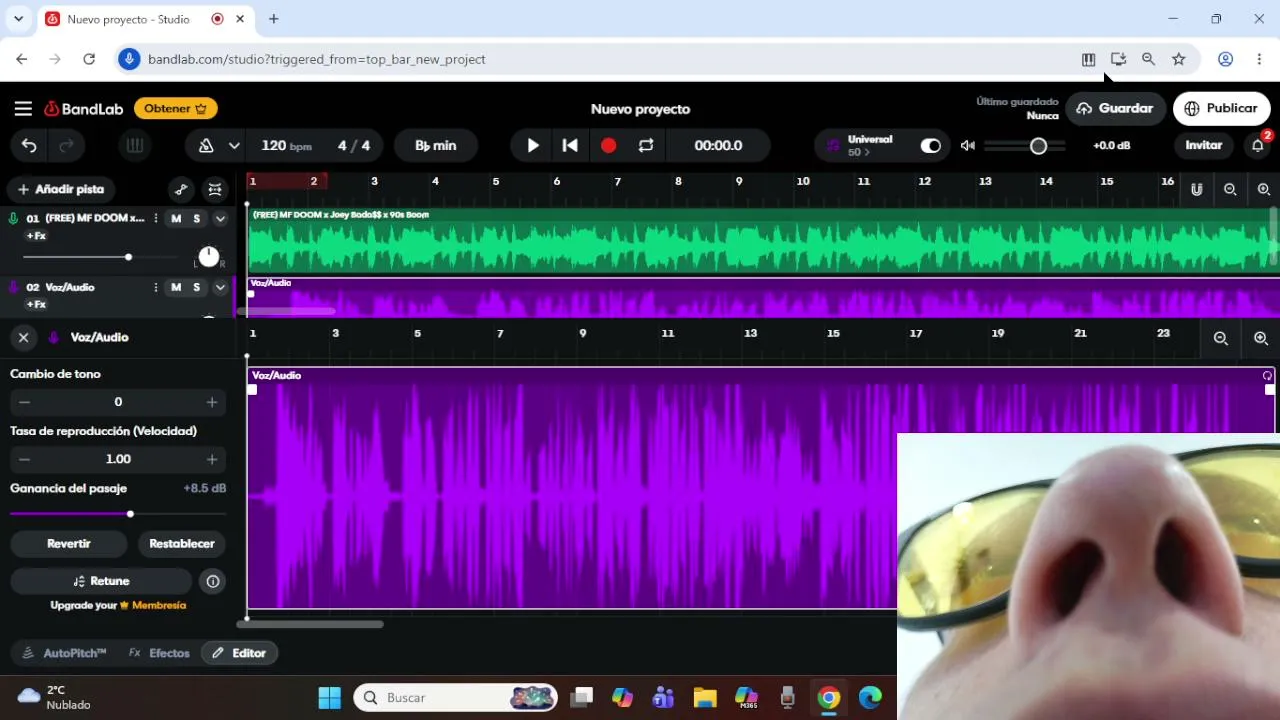The image size is (1280, 720).
Task: Click the Restablecer button
Action: (x=182, y=544)
